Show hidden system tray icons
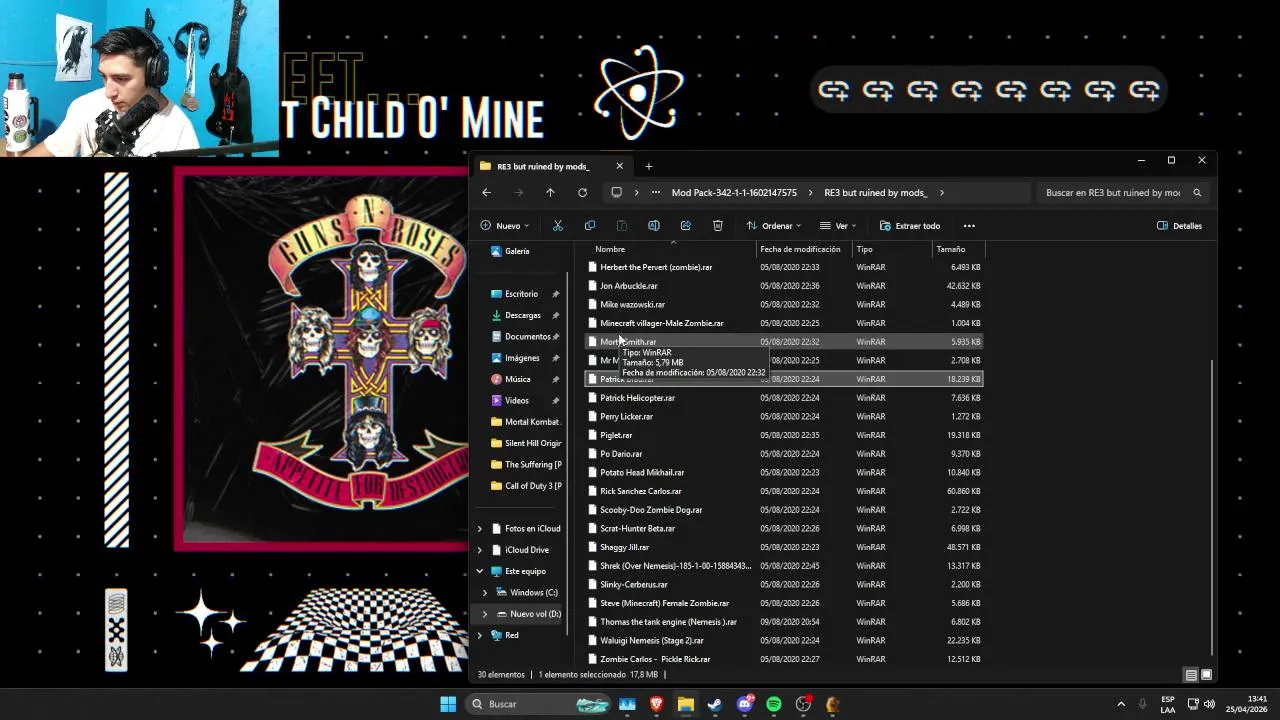The height and width of the screenshot is (720, 1280). tap(1121, 704)
